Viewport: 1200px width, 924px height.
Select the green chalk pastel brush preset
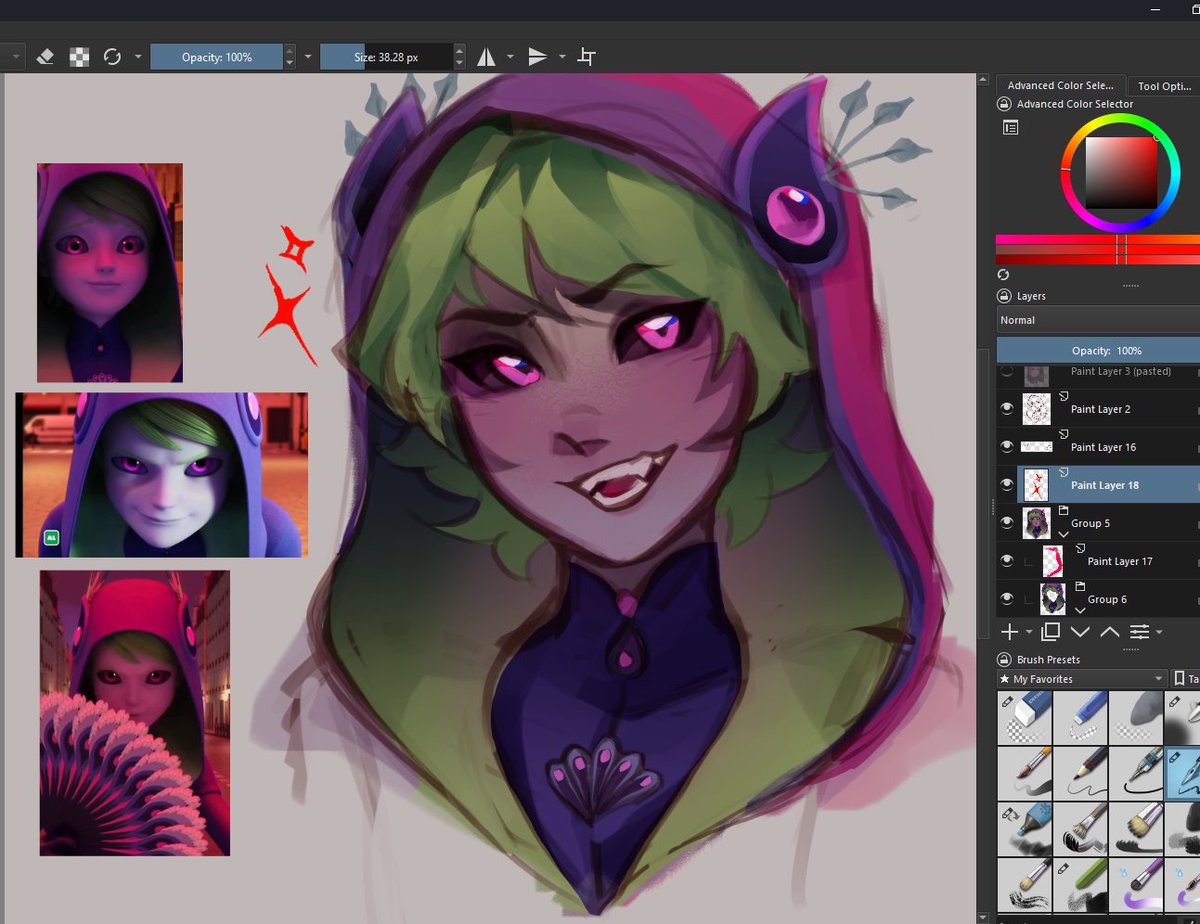(1079, 884)
